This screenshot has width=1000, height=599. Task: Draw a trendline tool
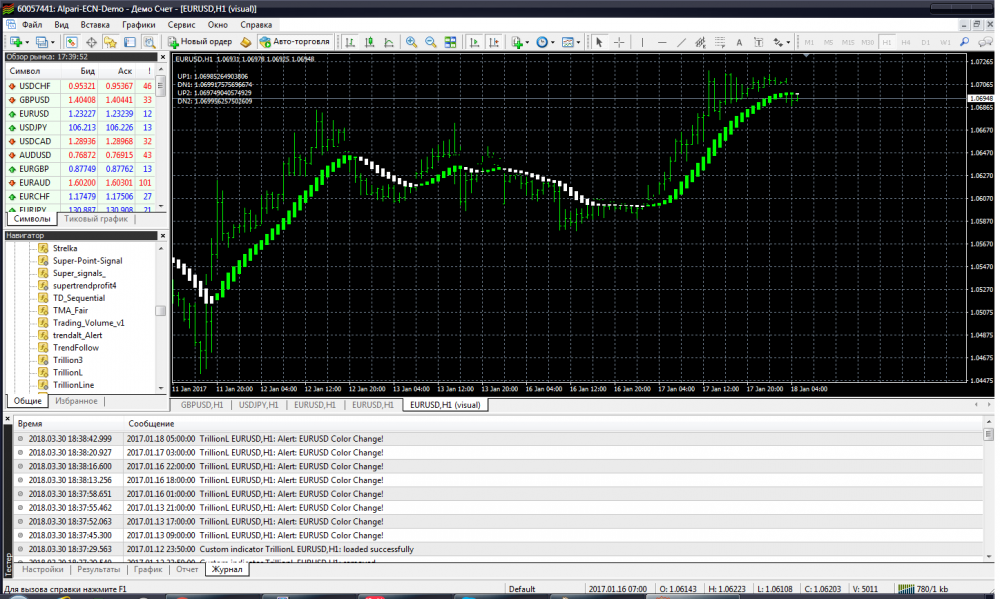pos(681,42)
